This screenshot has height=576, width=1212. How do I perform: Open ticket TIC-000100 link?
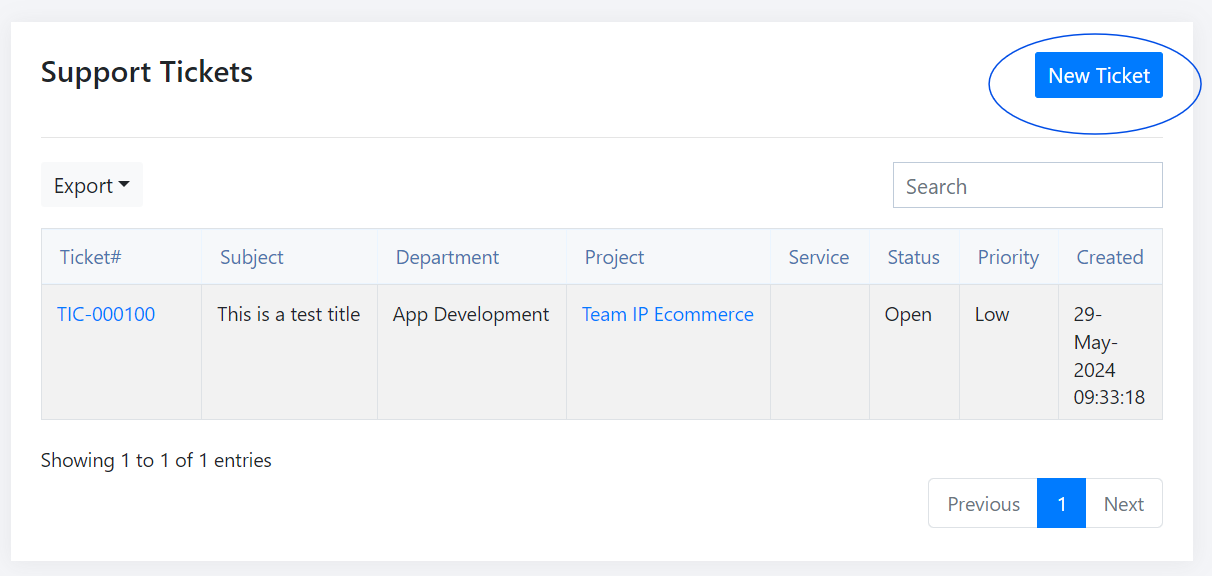pos(106,314)
